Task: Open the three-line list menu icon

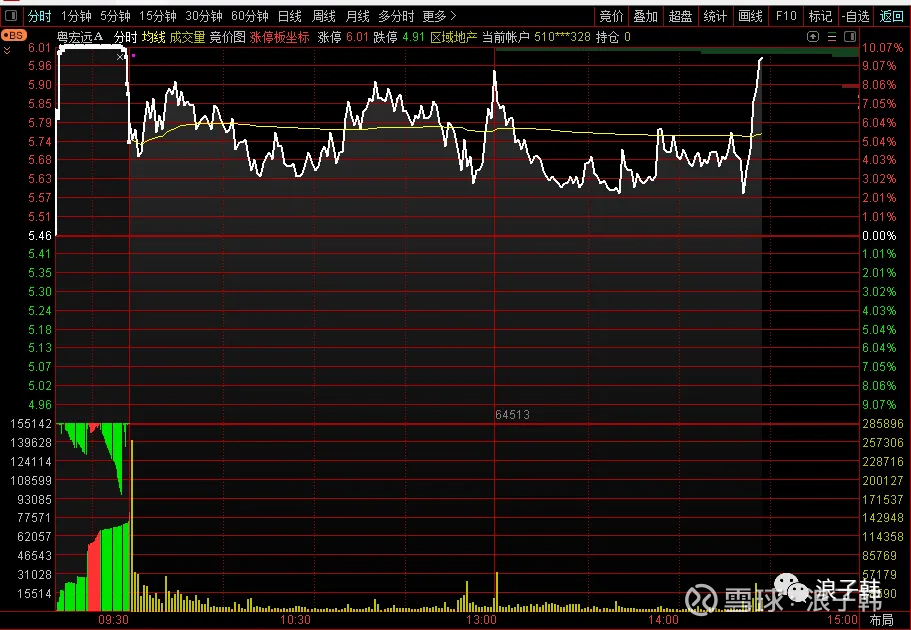Action: coord(832,37)
